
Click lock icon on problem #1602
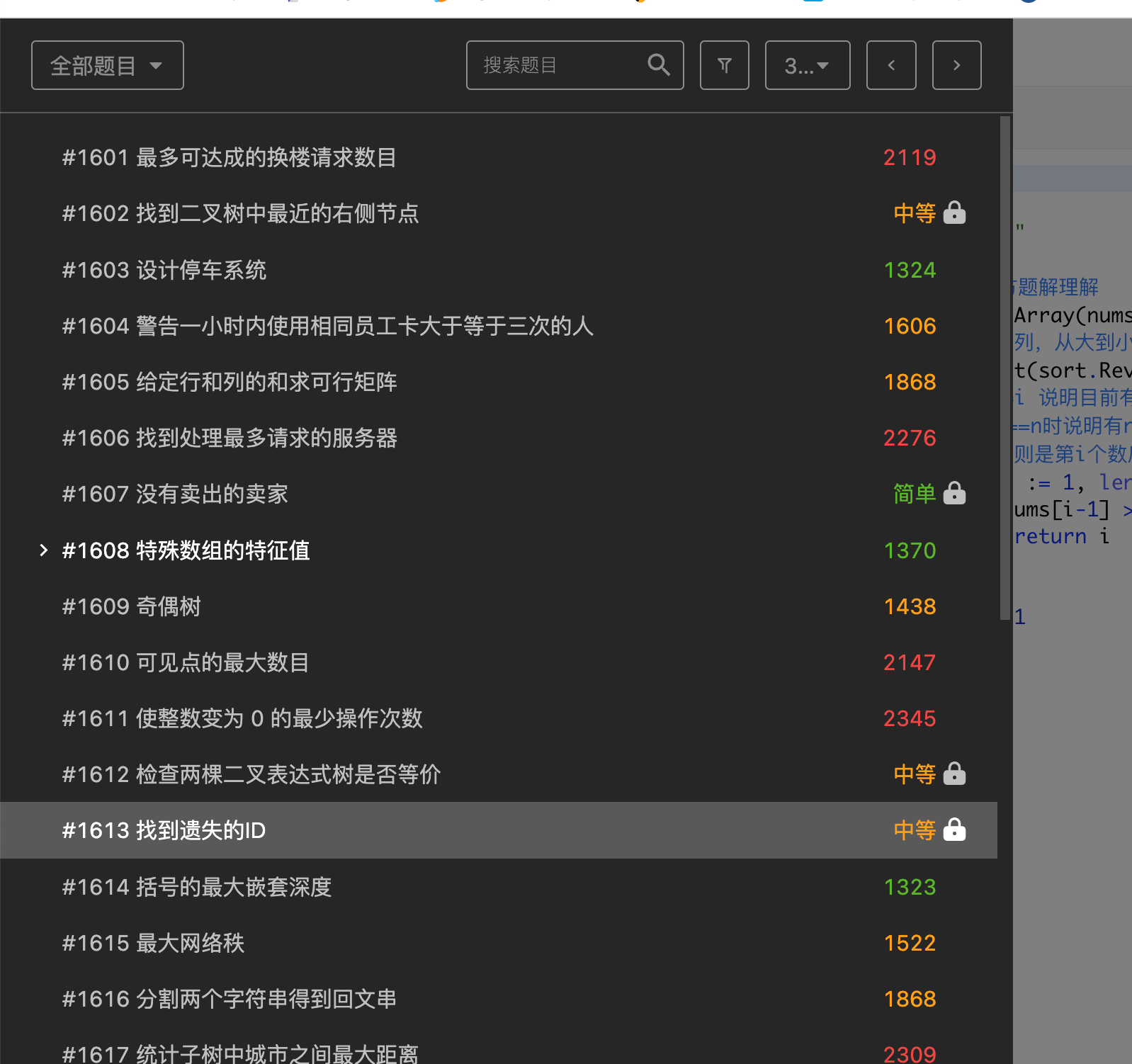click(x=954, y=213)
